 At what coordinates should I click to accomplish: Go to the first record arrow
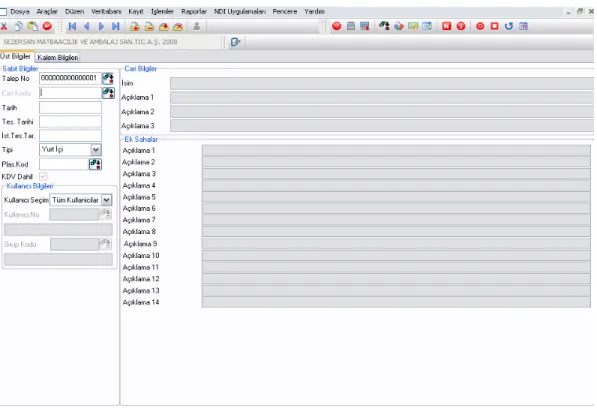click(x=72, y=26)
